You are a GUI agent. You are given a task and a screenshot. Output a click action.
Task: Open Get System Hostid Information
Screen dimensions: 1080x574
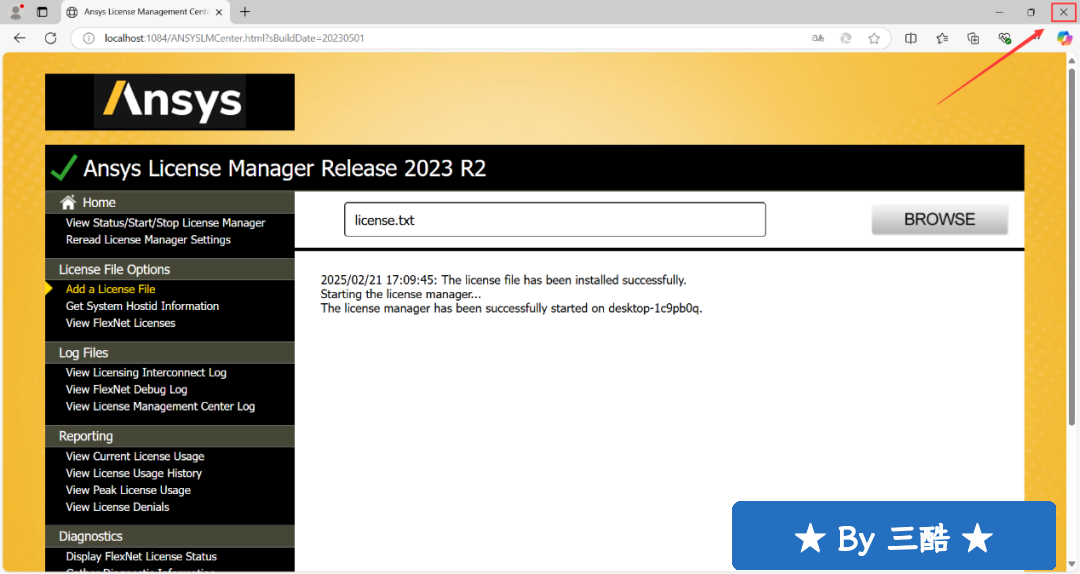tap(142, 306)
